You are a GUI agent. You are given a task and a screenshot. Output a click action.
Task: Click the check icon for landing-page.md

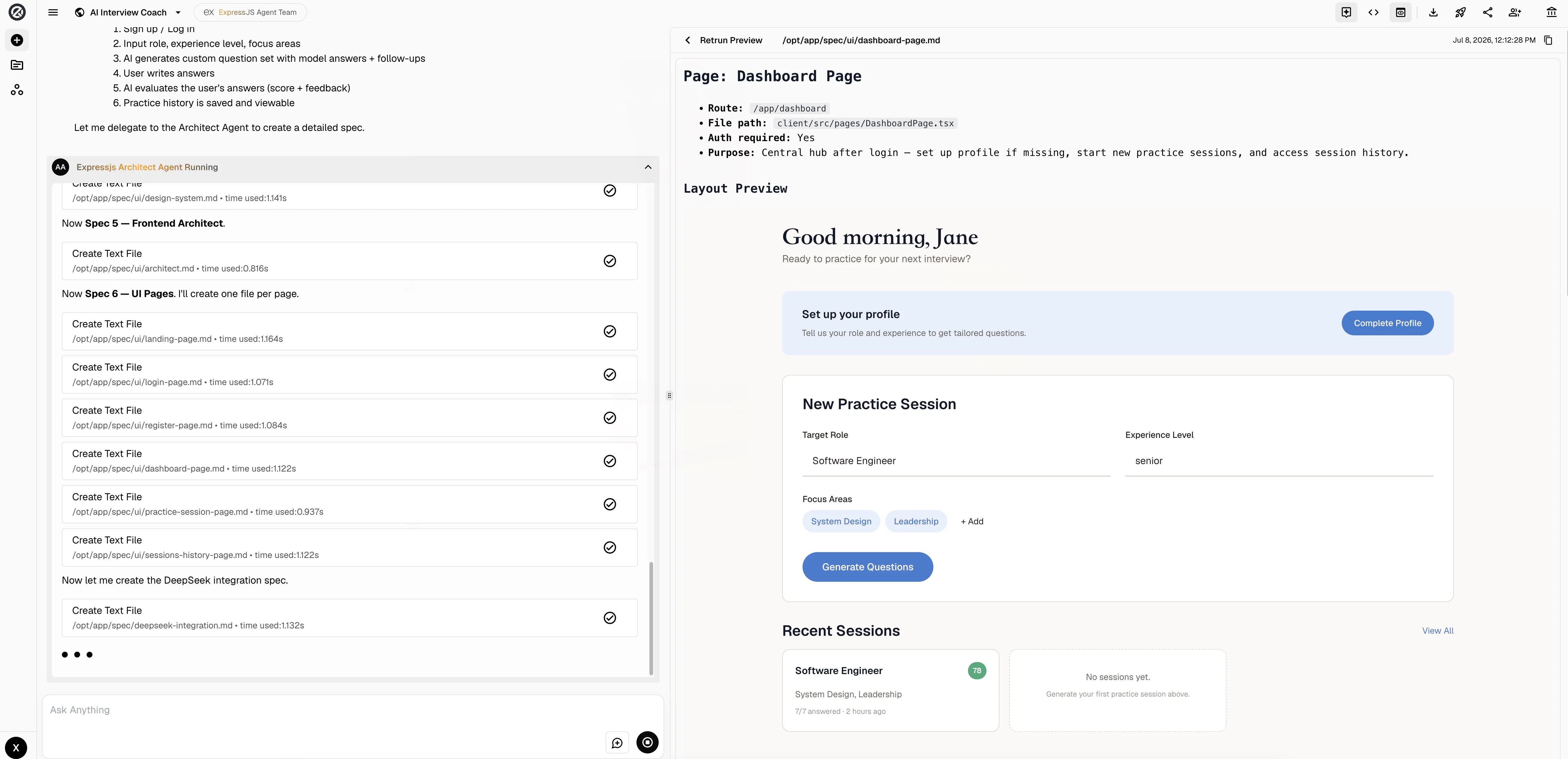[x=609, y=331]
